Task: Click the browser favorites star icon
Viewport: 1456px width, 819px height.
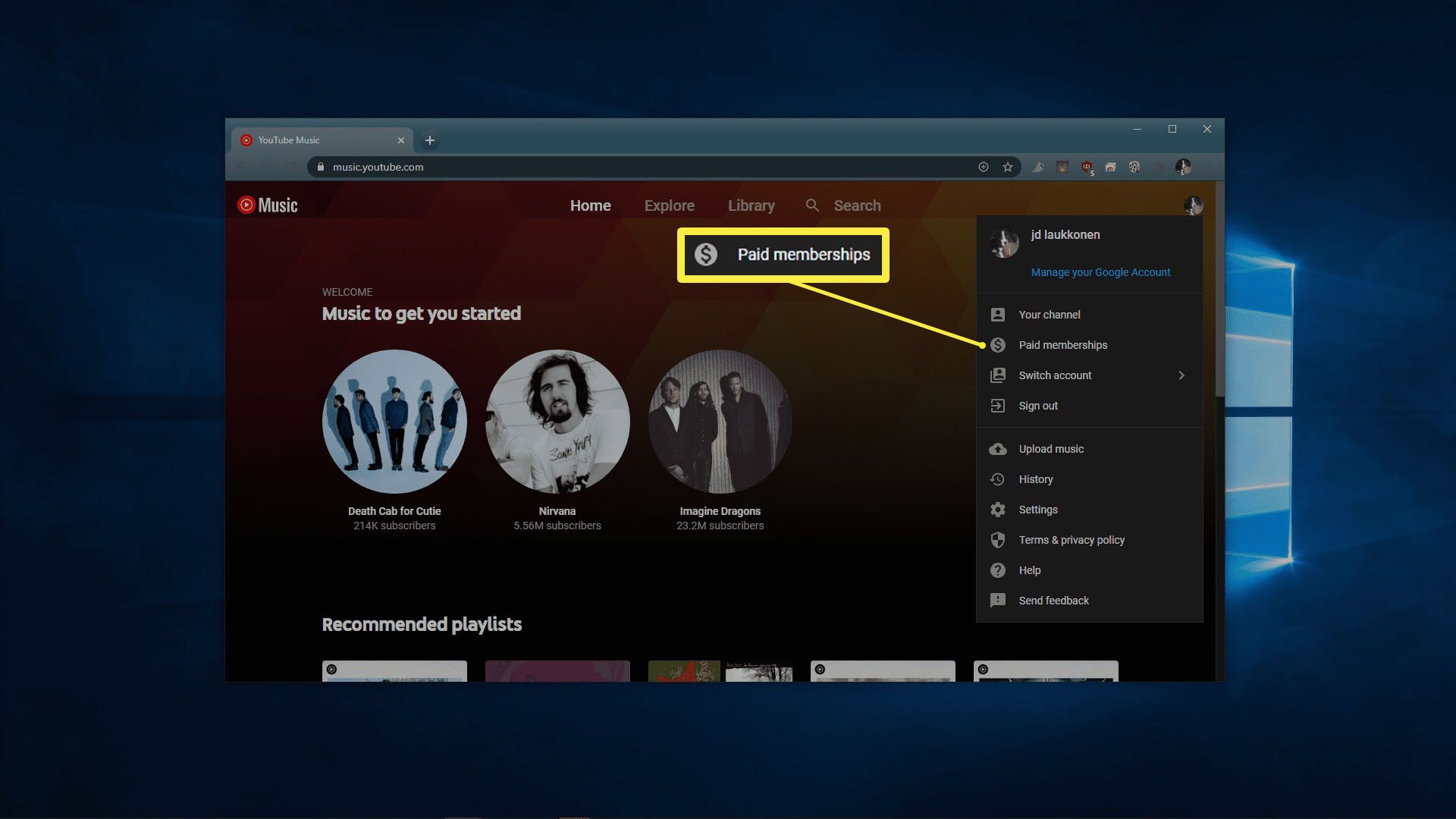Action: tap(1007, 166)
